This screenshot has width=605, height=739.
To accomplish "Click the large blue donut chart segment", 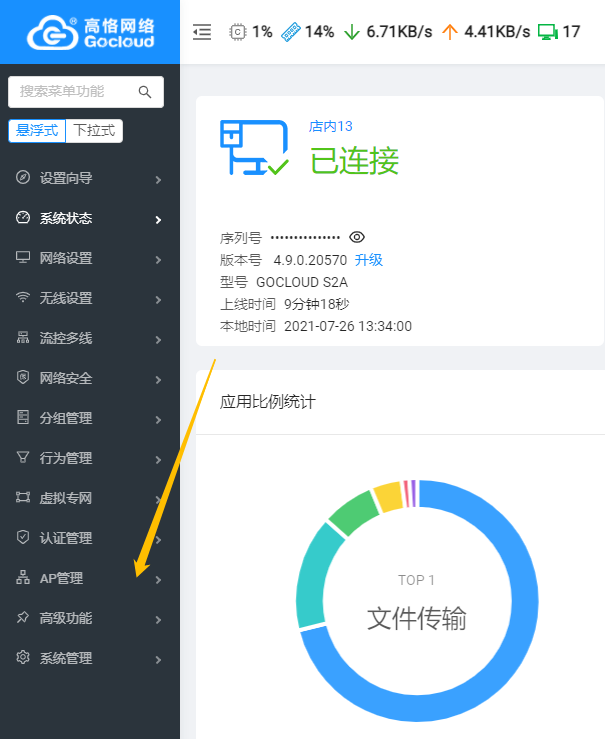I will (x=520, y=650).
